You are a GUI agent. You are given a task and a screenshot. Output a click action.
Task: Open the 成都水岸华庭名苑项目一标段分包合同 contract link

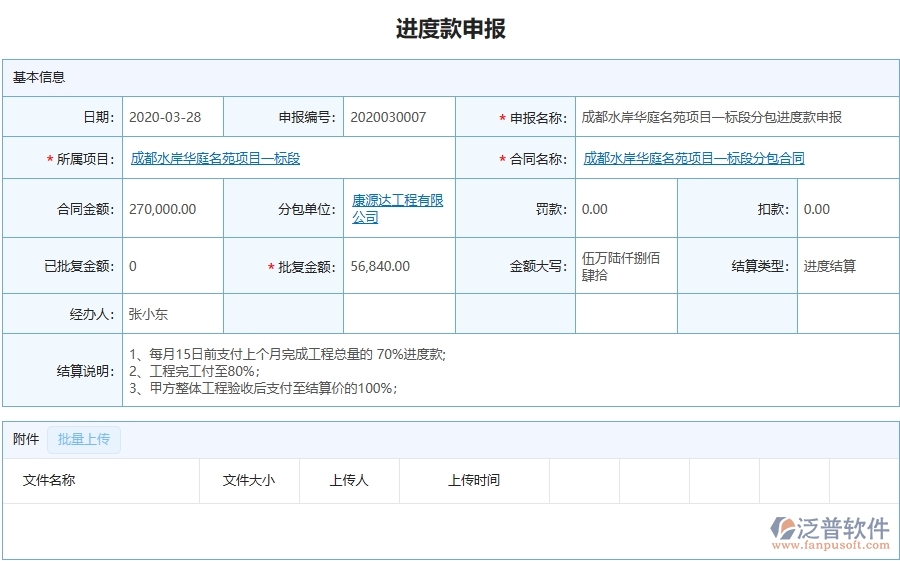(x=694, y=158)
